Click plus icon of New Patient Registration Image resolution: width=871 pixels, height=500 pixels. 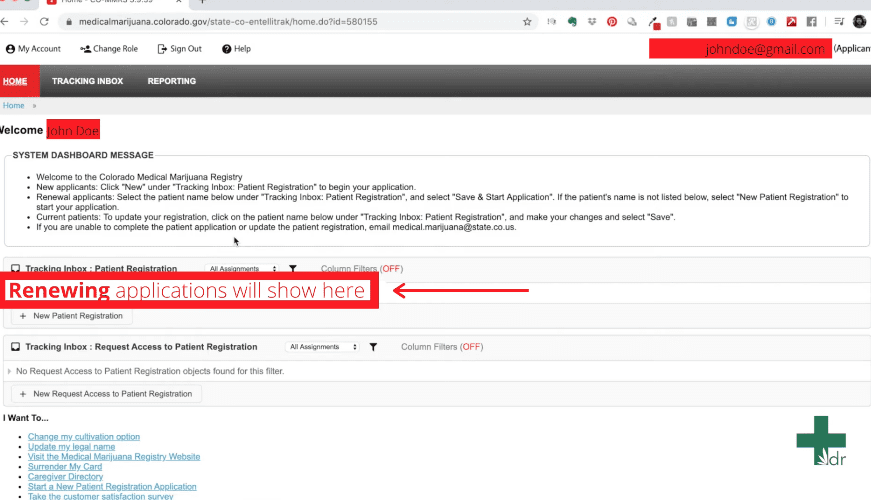(23, 316)
